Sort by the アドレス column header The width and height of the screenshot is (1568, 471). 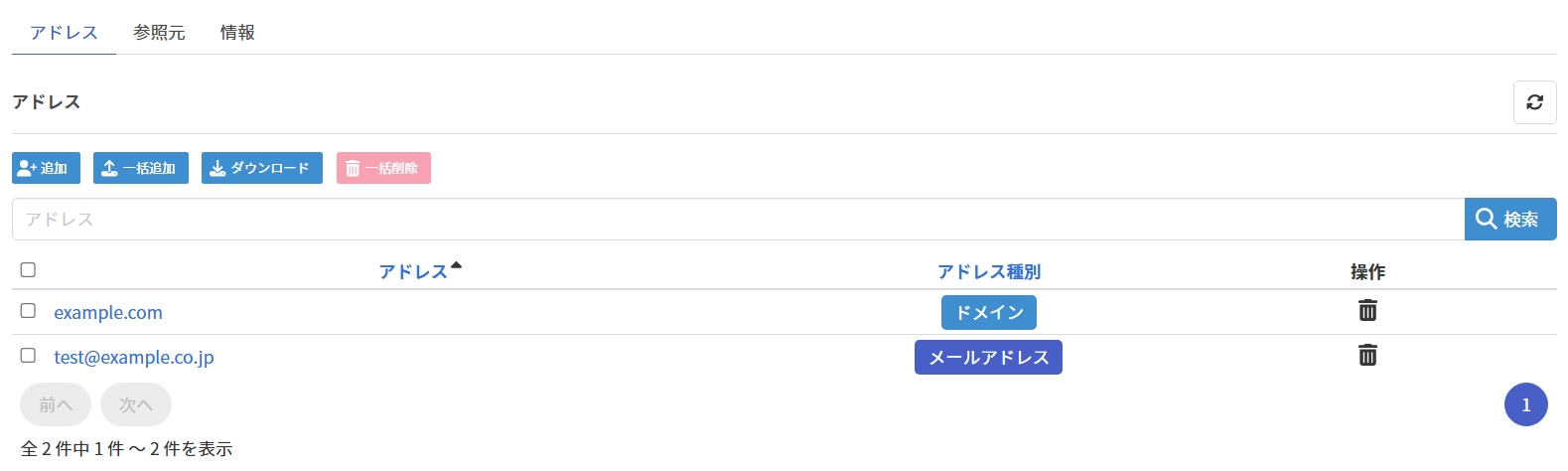tap(413, 271)
